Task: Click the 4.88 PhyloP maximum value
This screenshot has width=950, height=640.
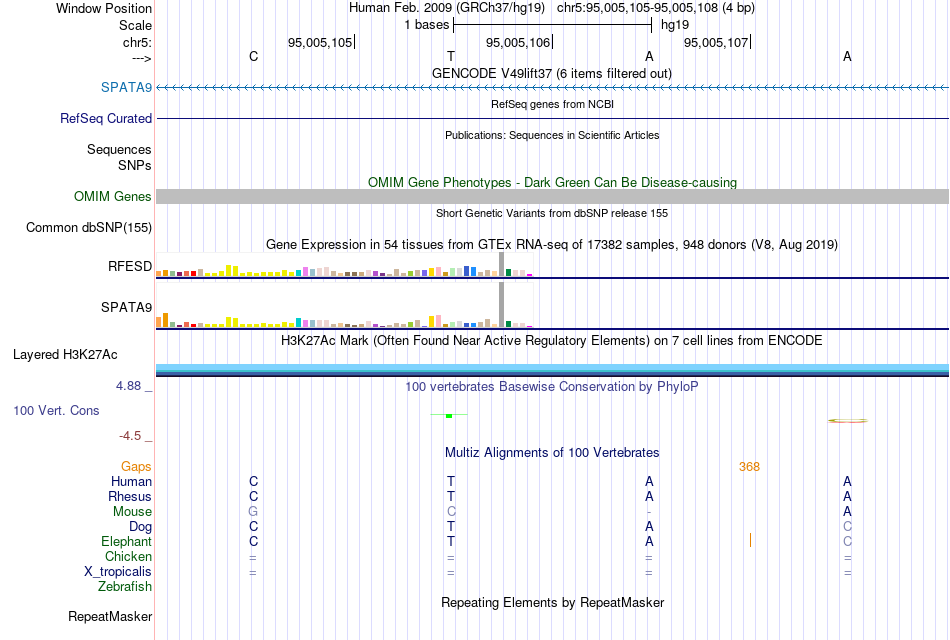Action: 128,385
